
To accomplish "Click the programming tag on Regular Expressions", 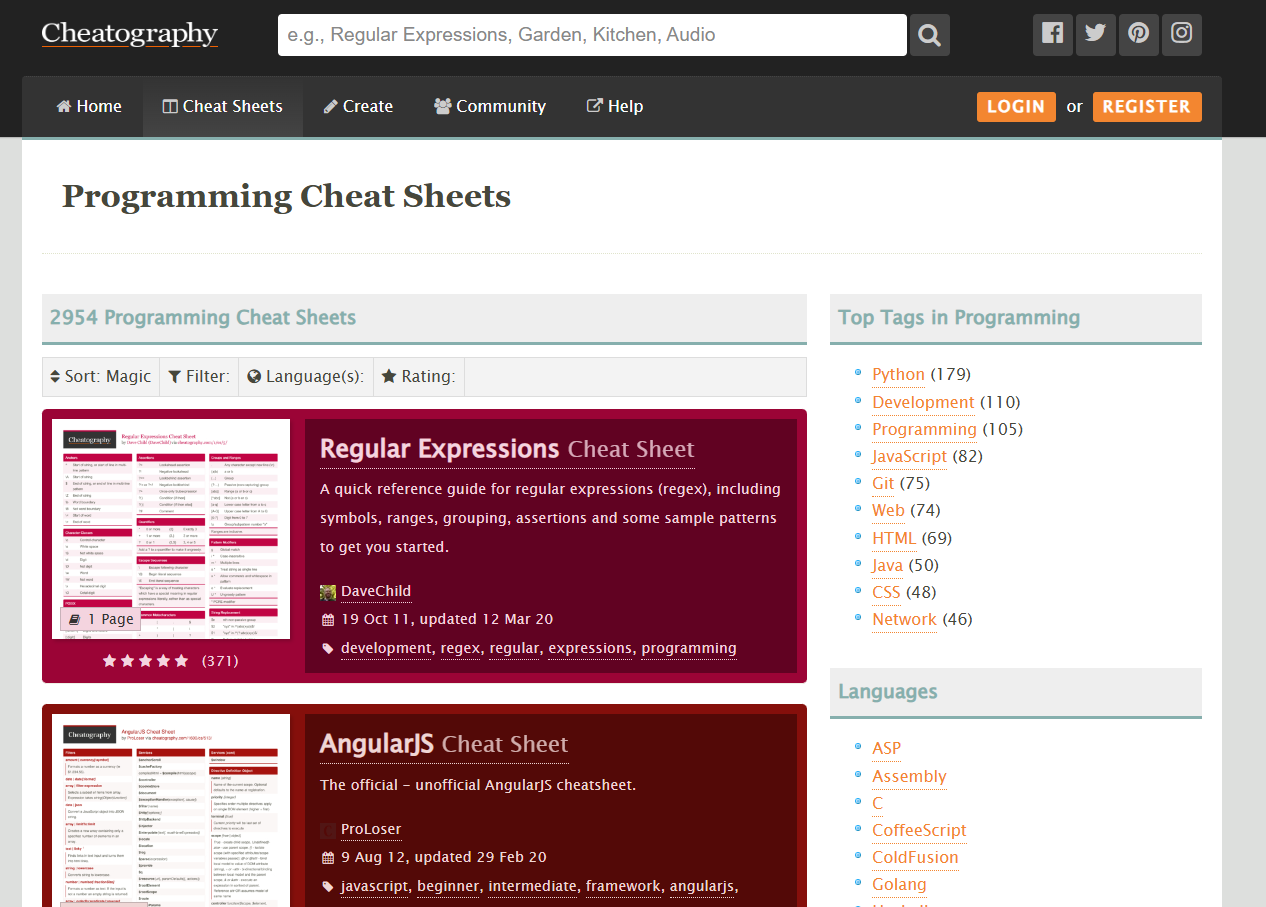I will pos(689,648).
